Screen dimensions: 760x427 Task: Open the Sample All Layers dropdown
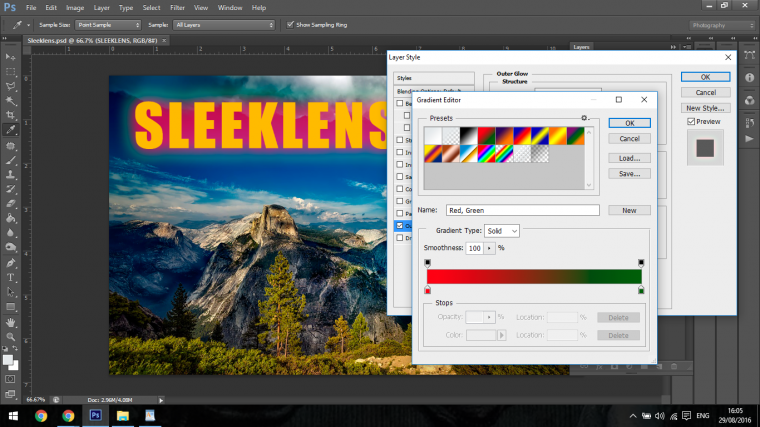pos(224,25)
